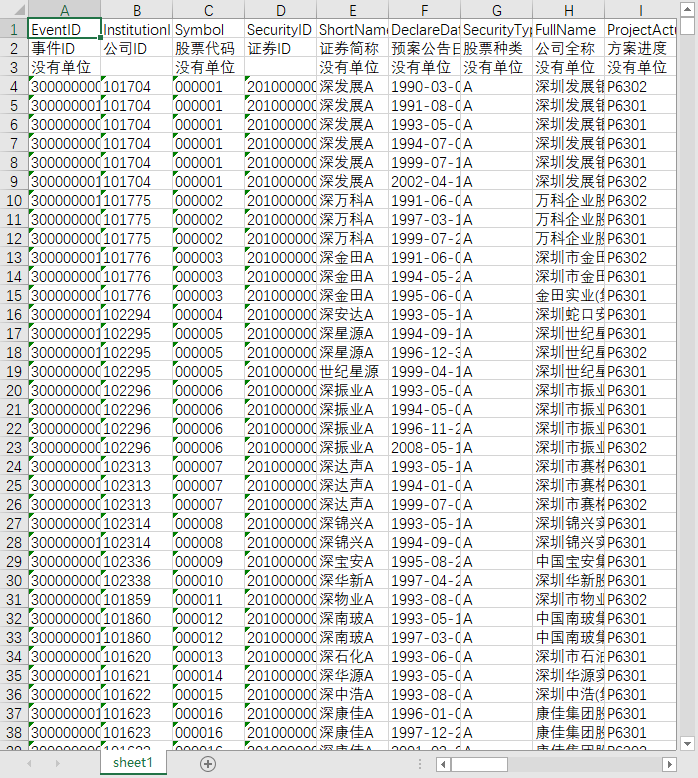
Task: Select 102336 institution cell
Action: coord(137,562)
